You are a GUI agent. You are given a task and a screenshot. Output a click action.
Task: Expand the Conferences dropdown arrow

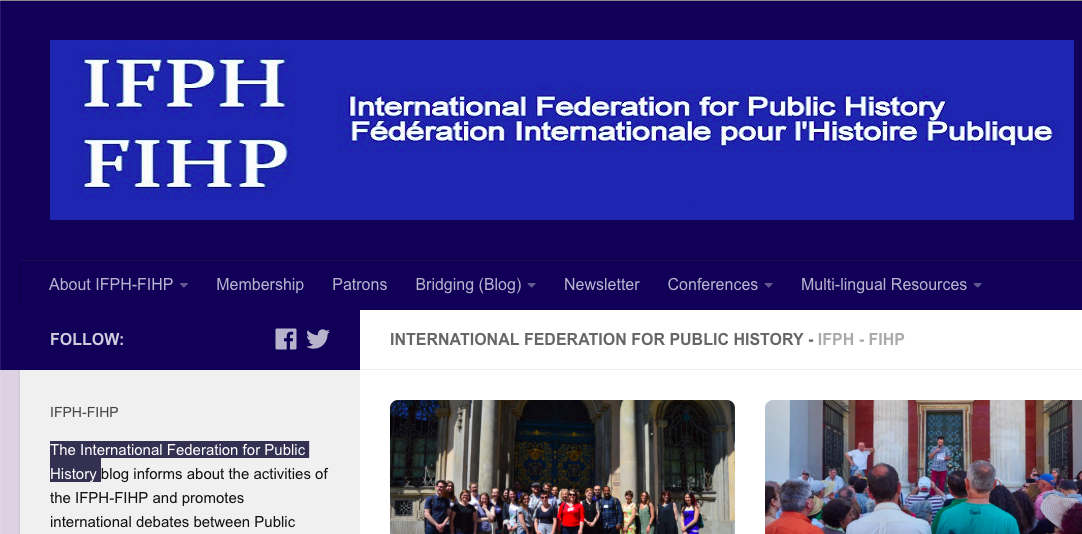click(x=768, y=286)
